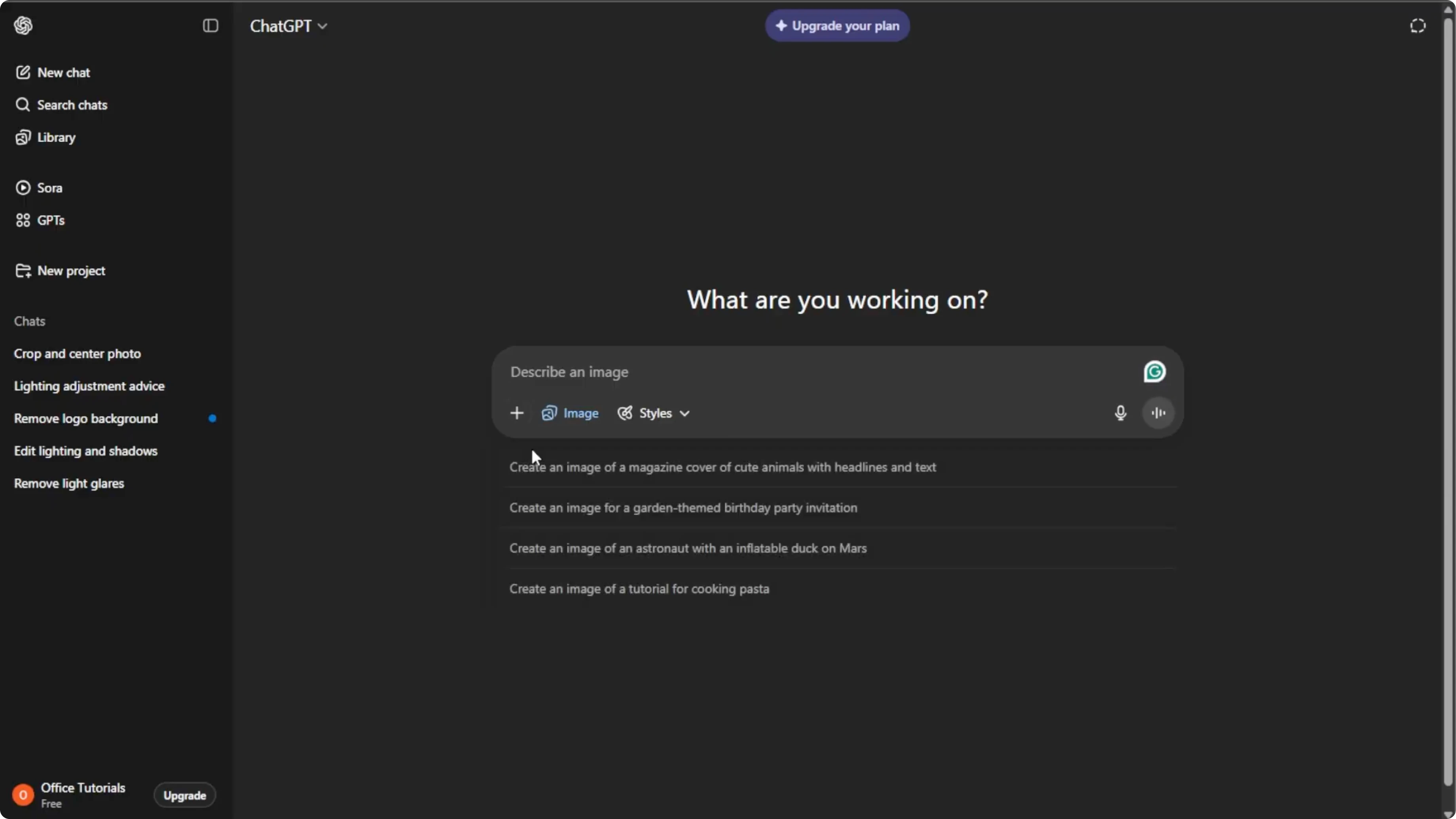1456x819 pixels.
Task: Click the Free plan label
Action: pos(51,804)
